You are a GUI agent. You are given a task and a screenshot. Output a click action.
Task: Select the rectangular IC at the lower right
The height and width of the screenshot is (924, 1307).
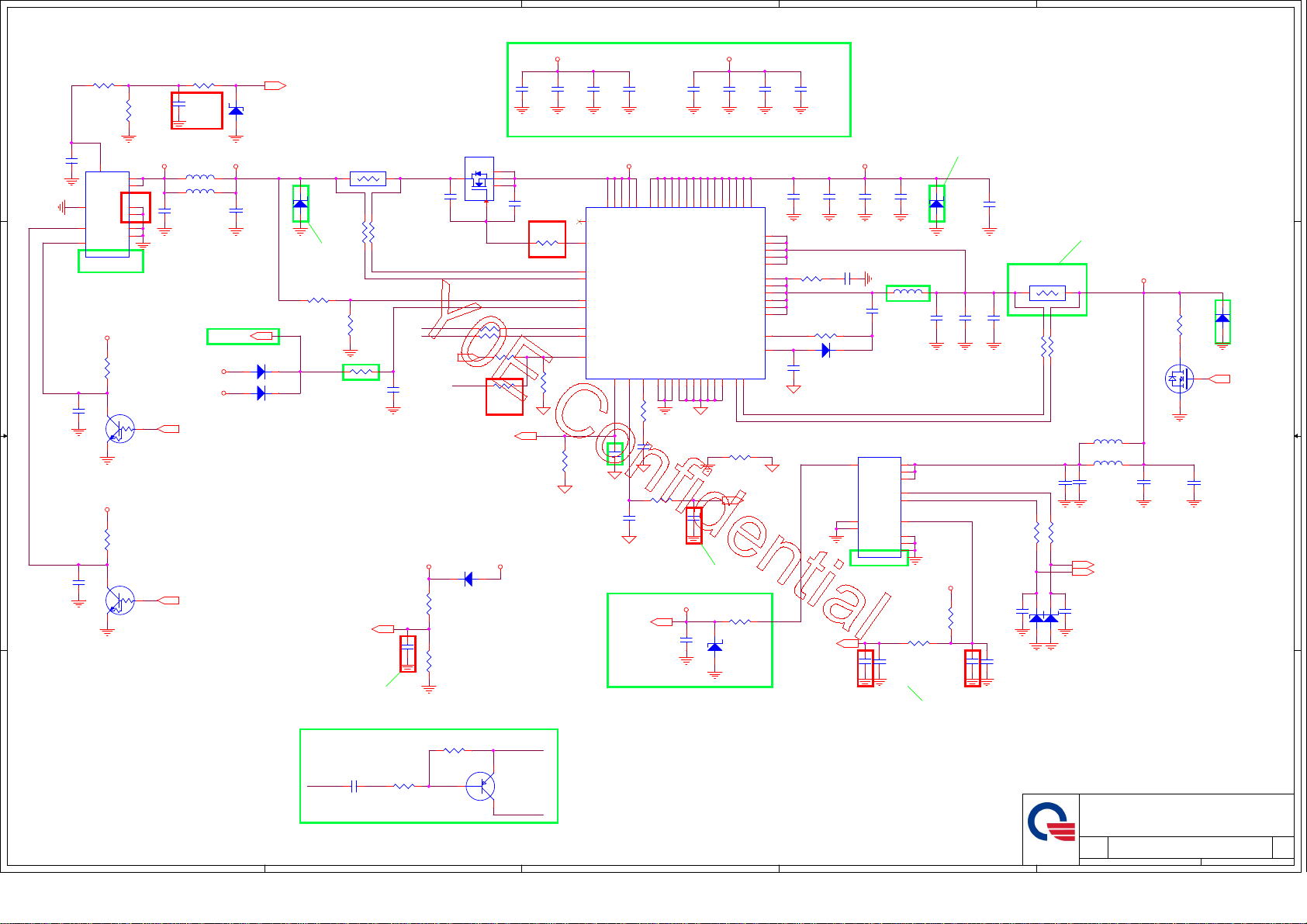pyautogui.click(x=880, y=507)
